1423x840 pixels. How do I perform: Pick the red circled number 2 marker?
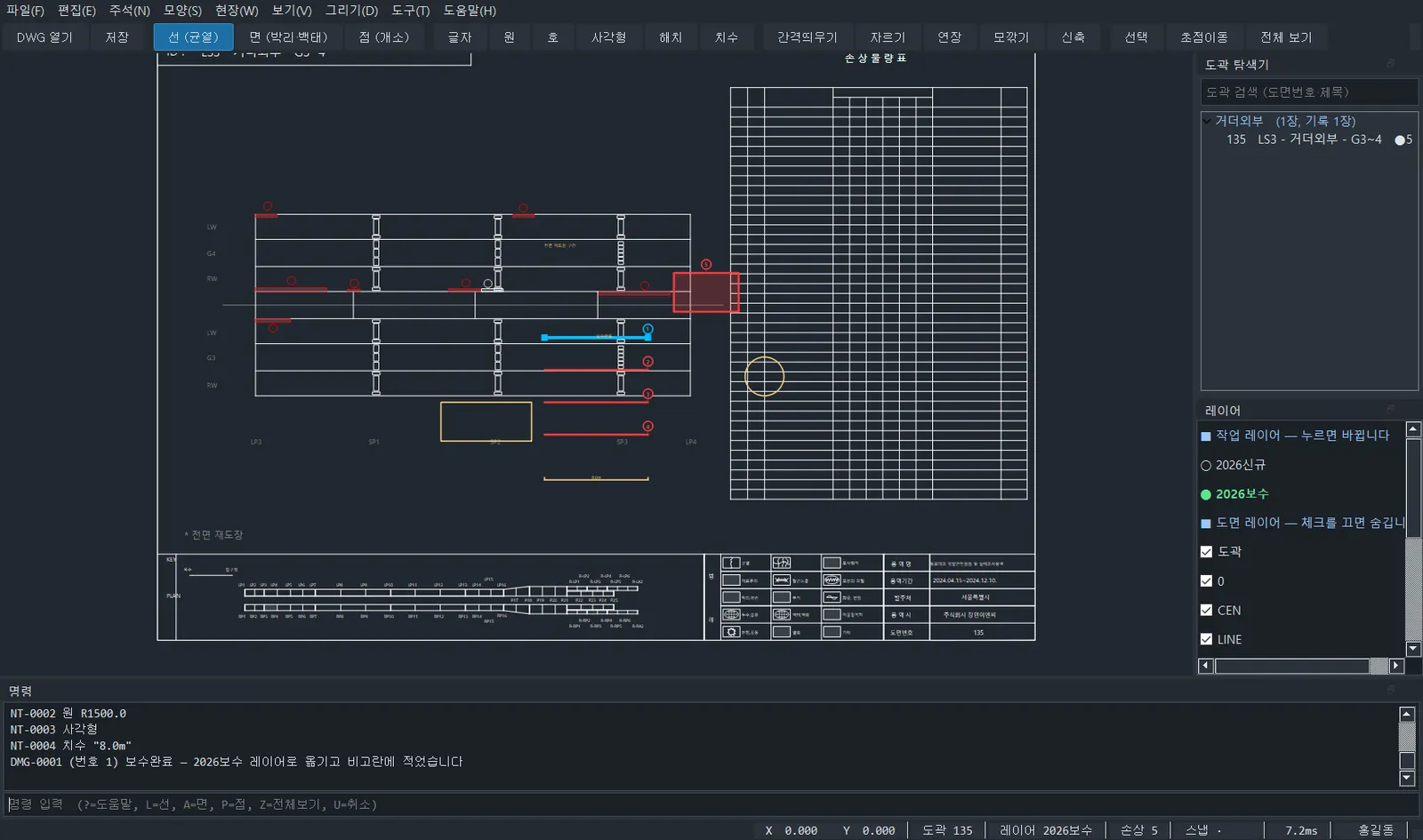[x=648, y=362]
